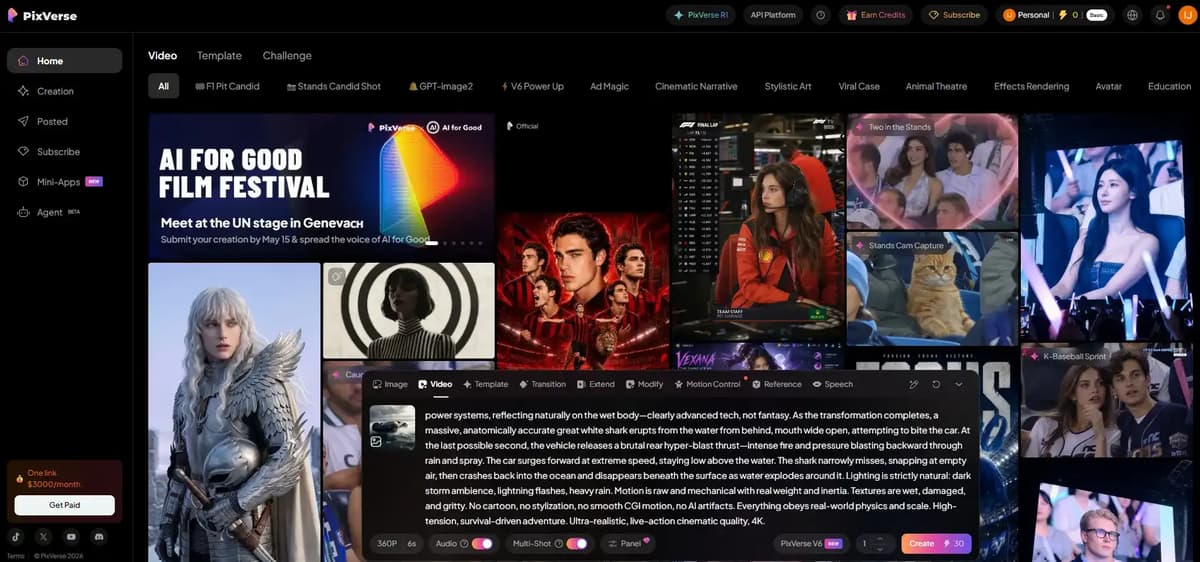Open the Terms link
This screenshot has width=1200, height=562.
click(15, 556)
